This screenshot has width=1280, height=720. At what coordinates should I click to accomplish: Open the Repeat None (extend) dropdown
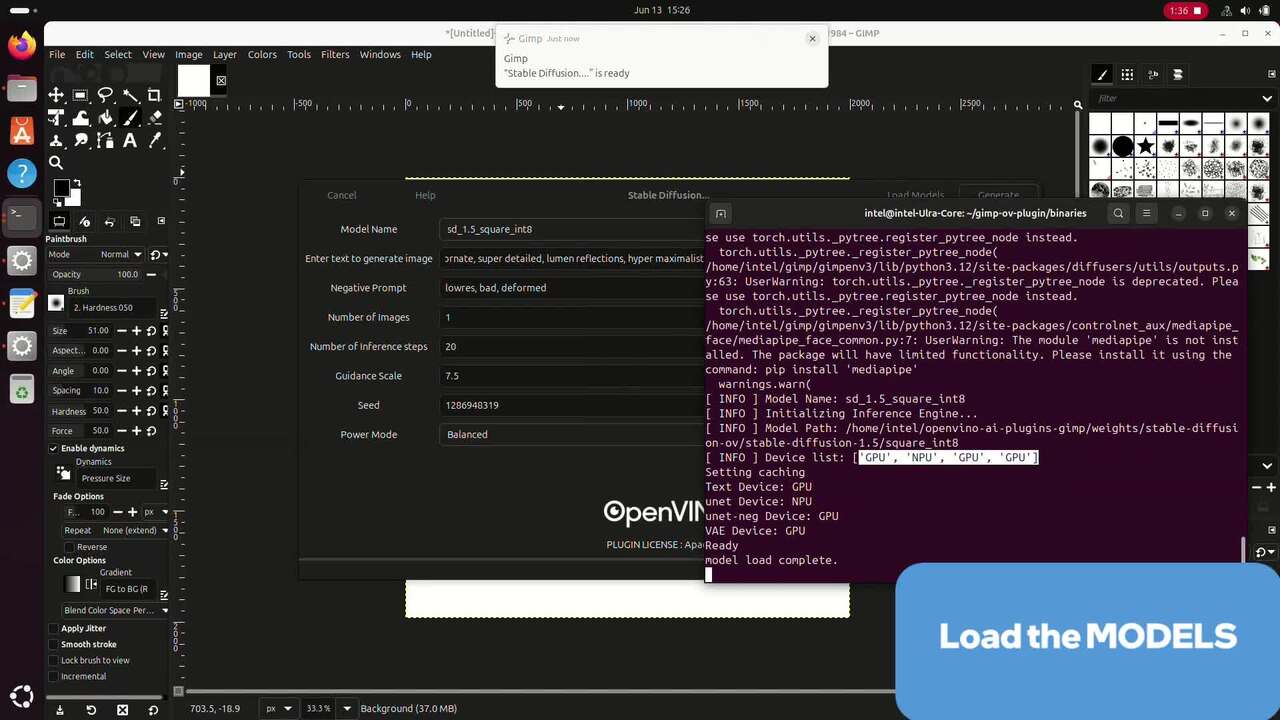point(130,530)
